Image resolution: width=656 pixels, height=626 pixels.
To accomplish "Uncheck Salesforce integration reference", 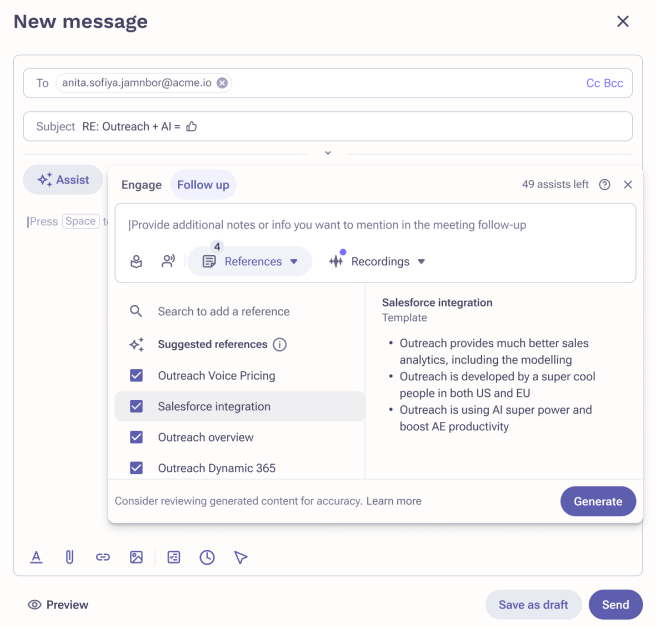I will click(136, 406).
